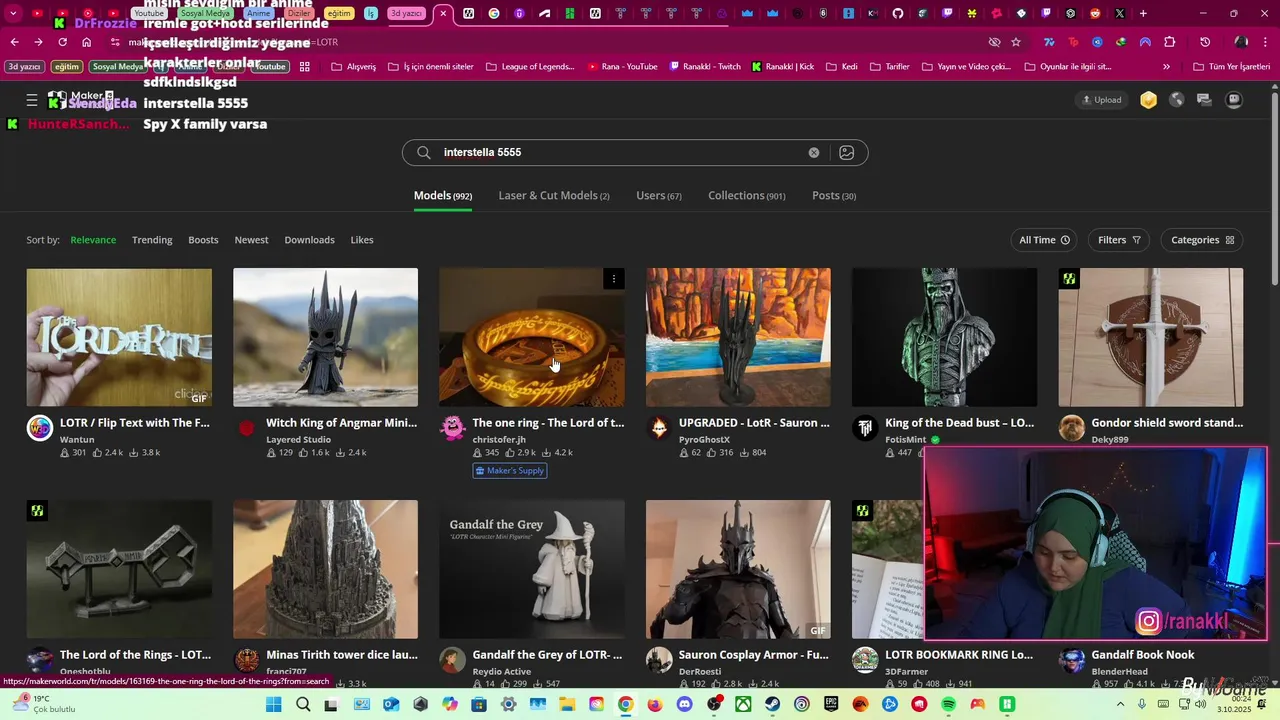Open the user profile avatar icon
This screenshot has width=1280, height=720.
pyautogui.click(x=1235, y=100)
